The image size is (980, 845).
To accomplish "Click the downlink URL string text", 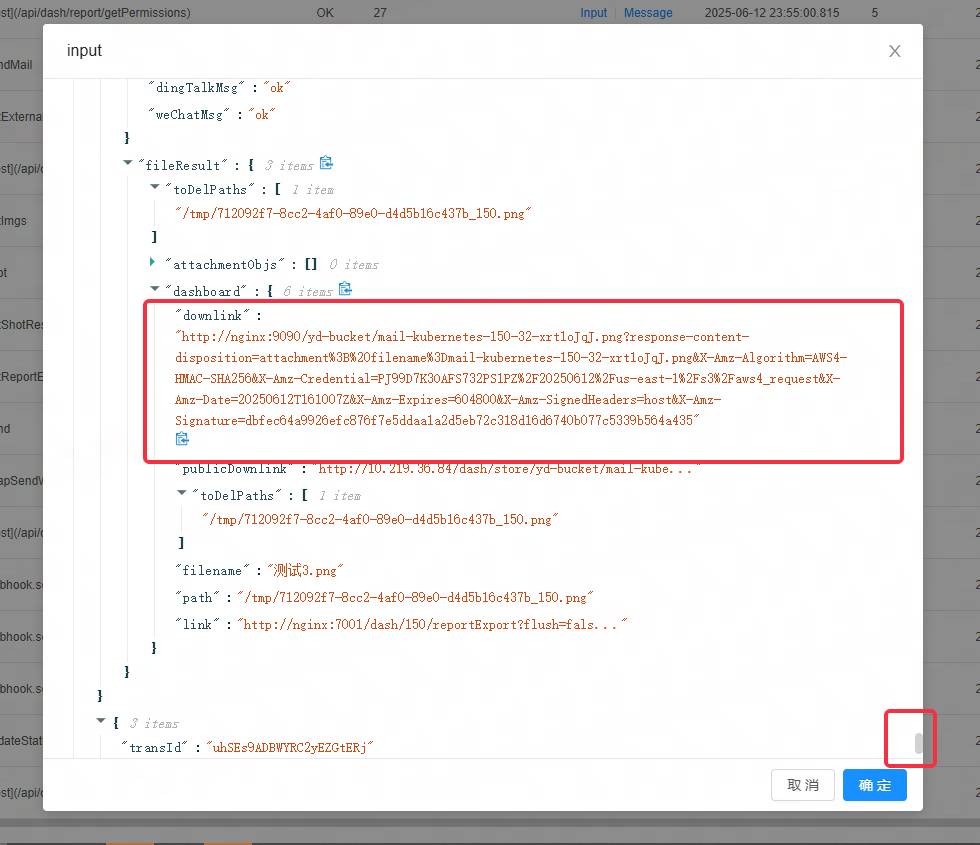I will pos(511,379).
